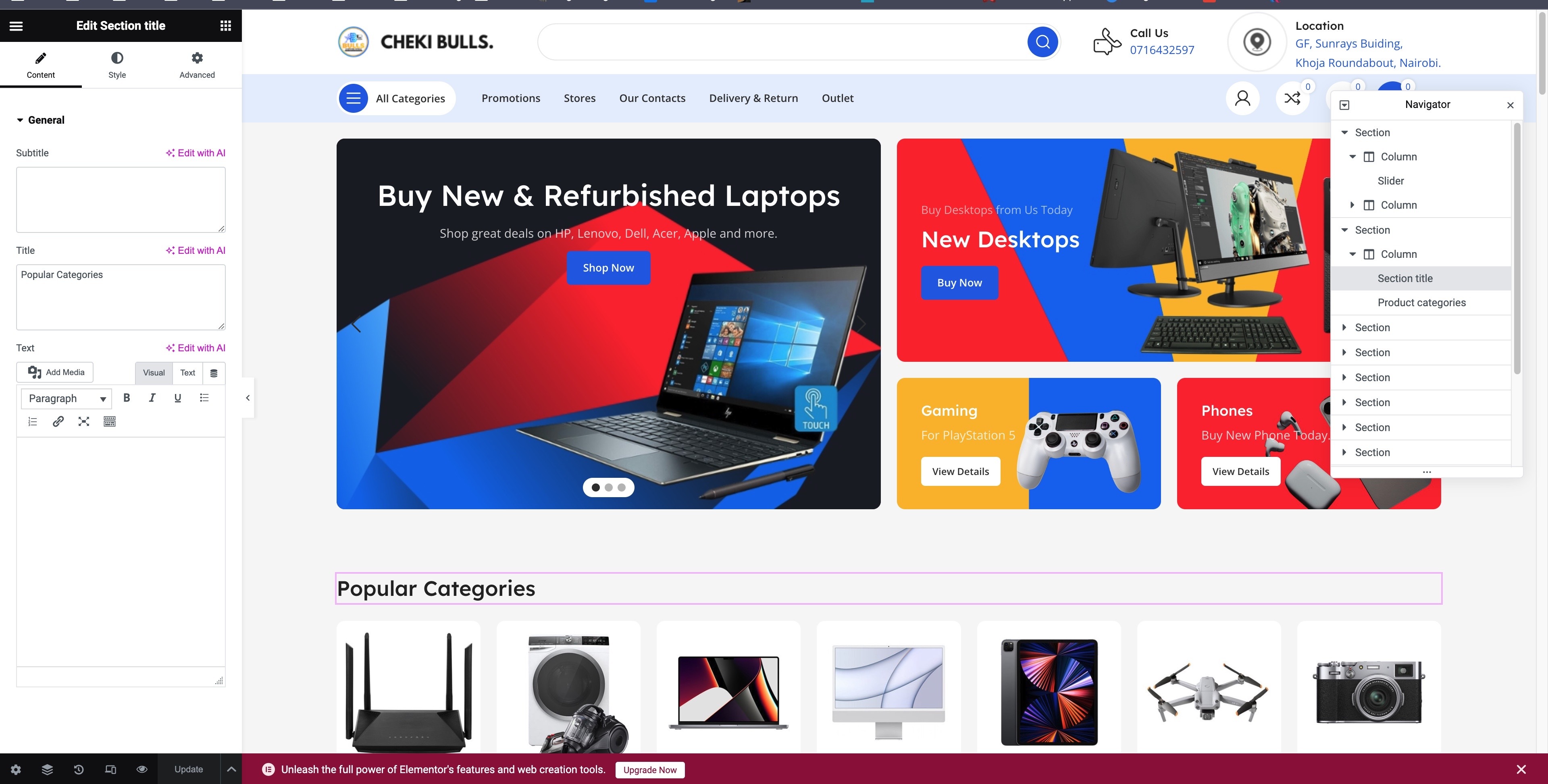Click Edit with AI beside Title
This screenshot has height=784, width=1548.
[196, 251]
